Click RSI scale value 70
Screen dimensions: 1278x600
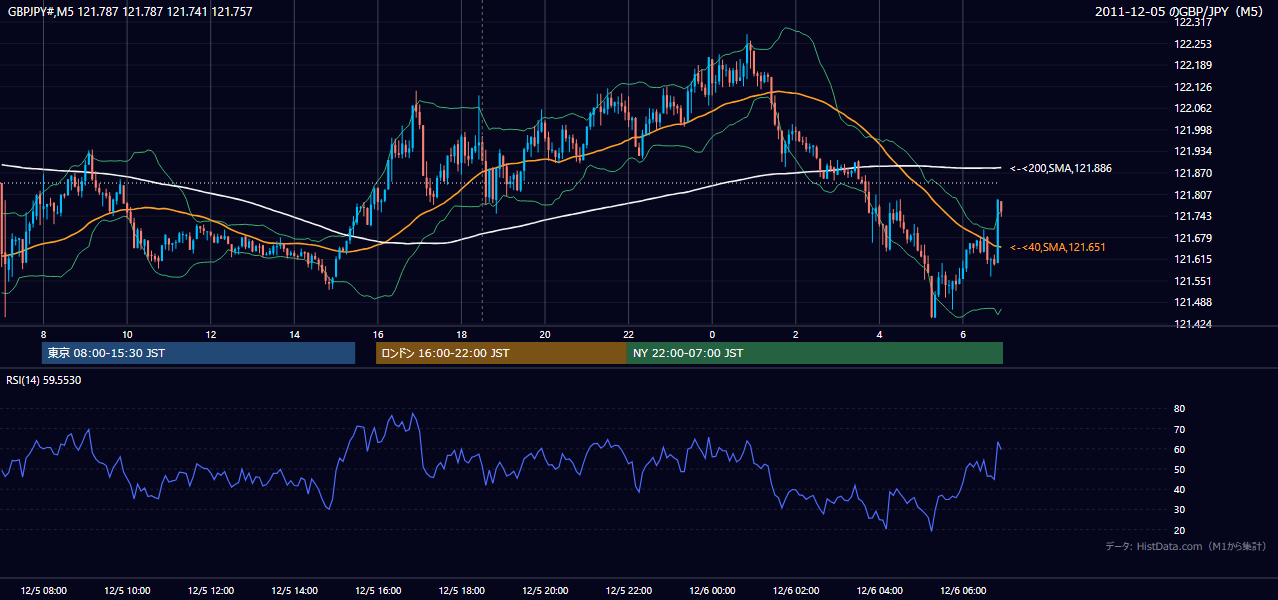coord(1179,430)
